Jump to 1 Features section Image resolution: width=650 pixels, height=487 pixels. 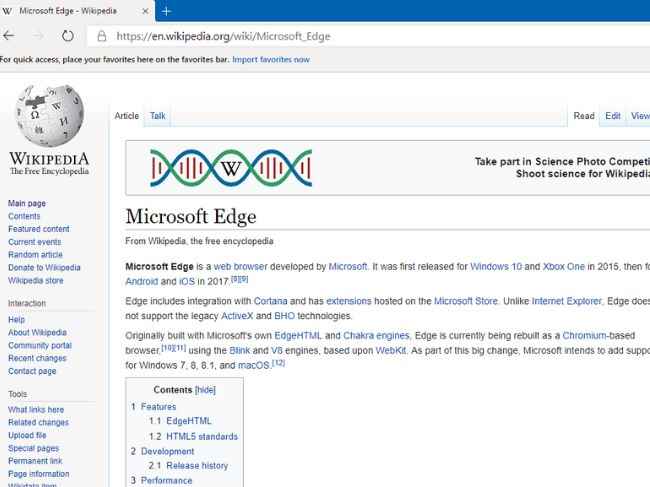[154, 407]
